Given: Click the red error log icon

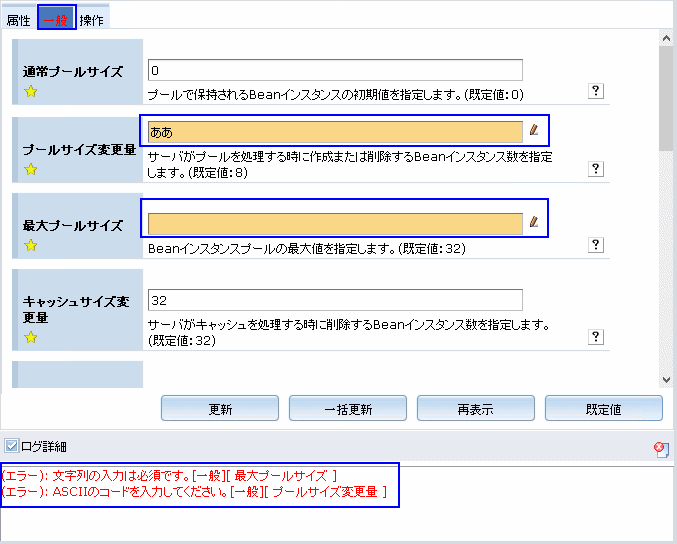Looking at the screenshot, I should click(661, 449).
